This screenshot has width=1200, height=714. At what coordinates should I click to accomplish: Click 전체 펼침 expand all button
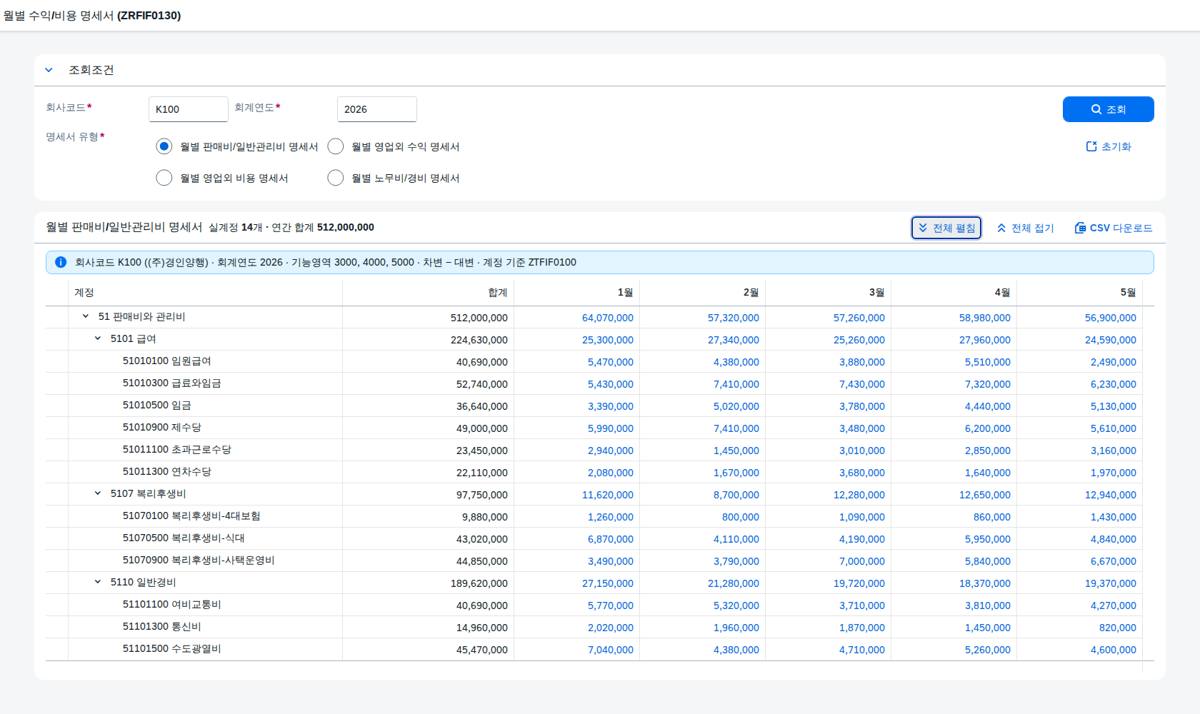click(x=946, y=228)
